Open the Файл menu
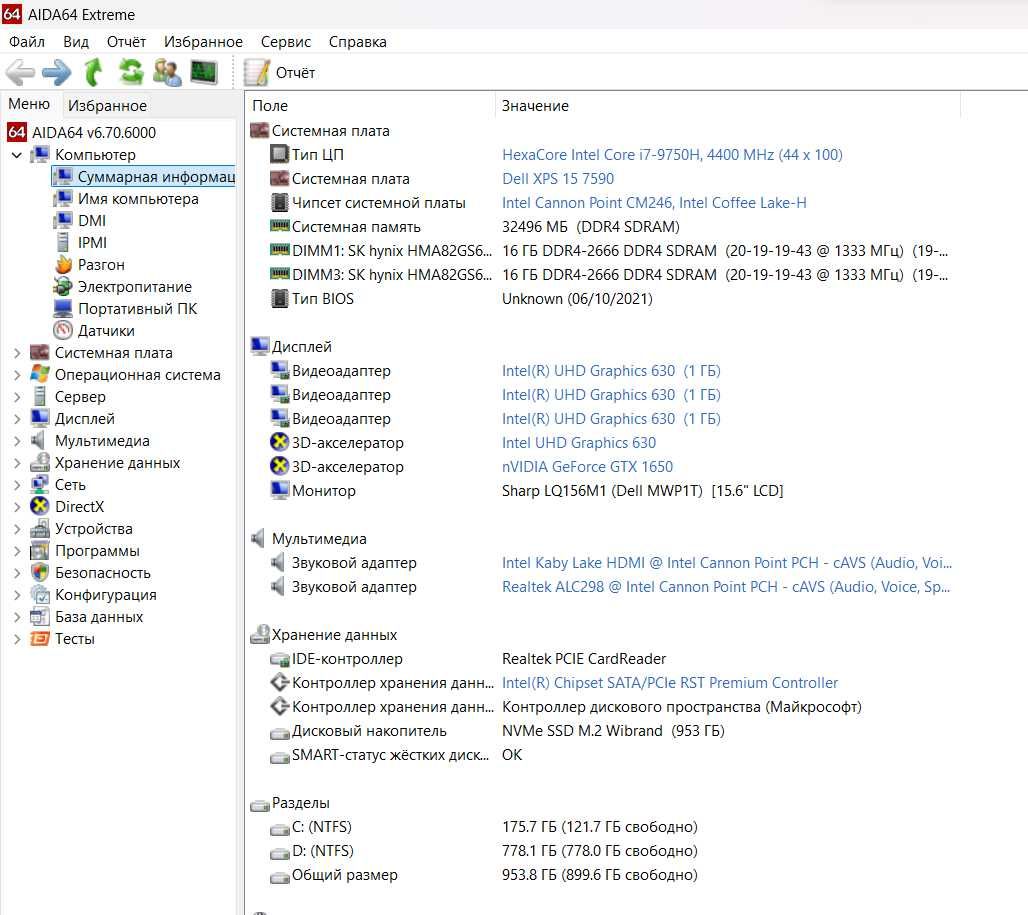Viewport: 1028px width, 915px height. (x=27, y=42)
